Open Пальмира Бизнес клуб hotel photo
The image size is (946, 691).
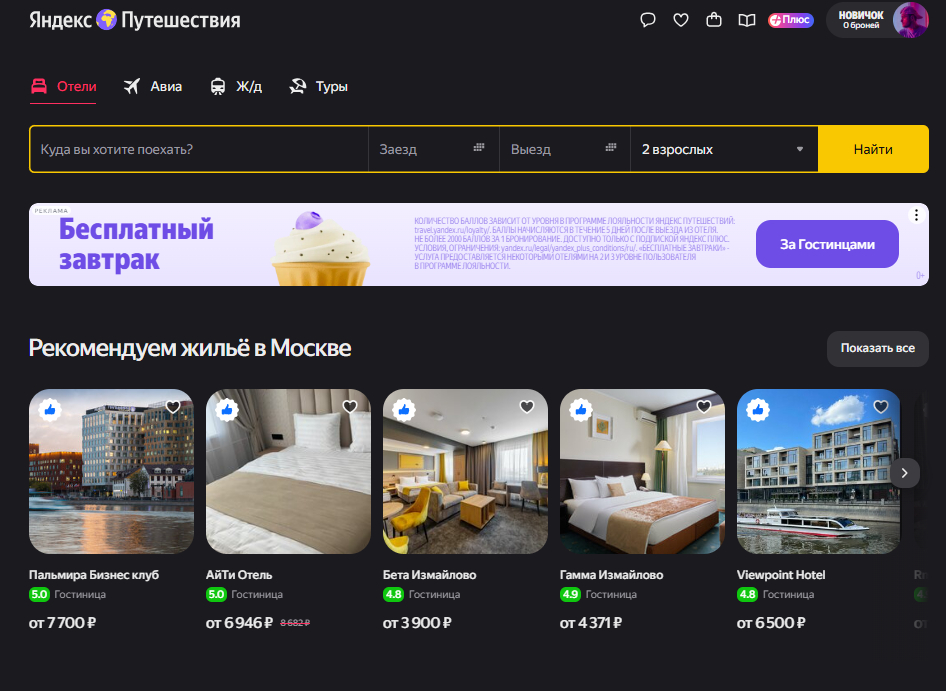pos(112,471)
